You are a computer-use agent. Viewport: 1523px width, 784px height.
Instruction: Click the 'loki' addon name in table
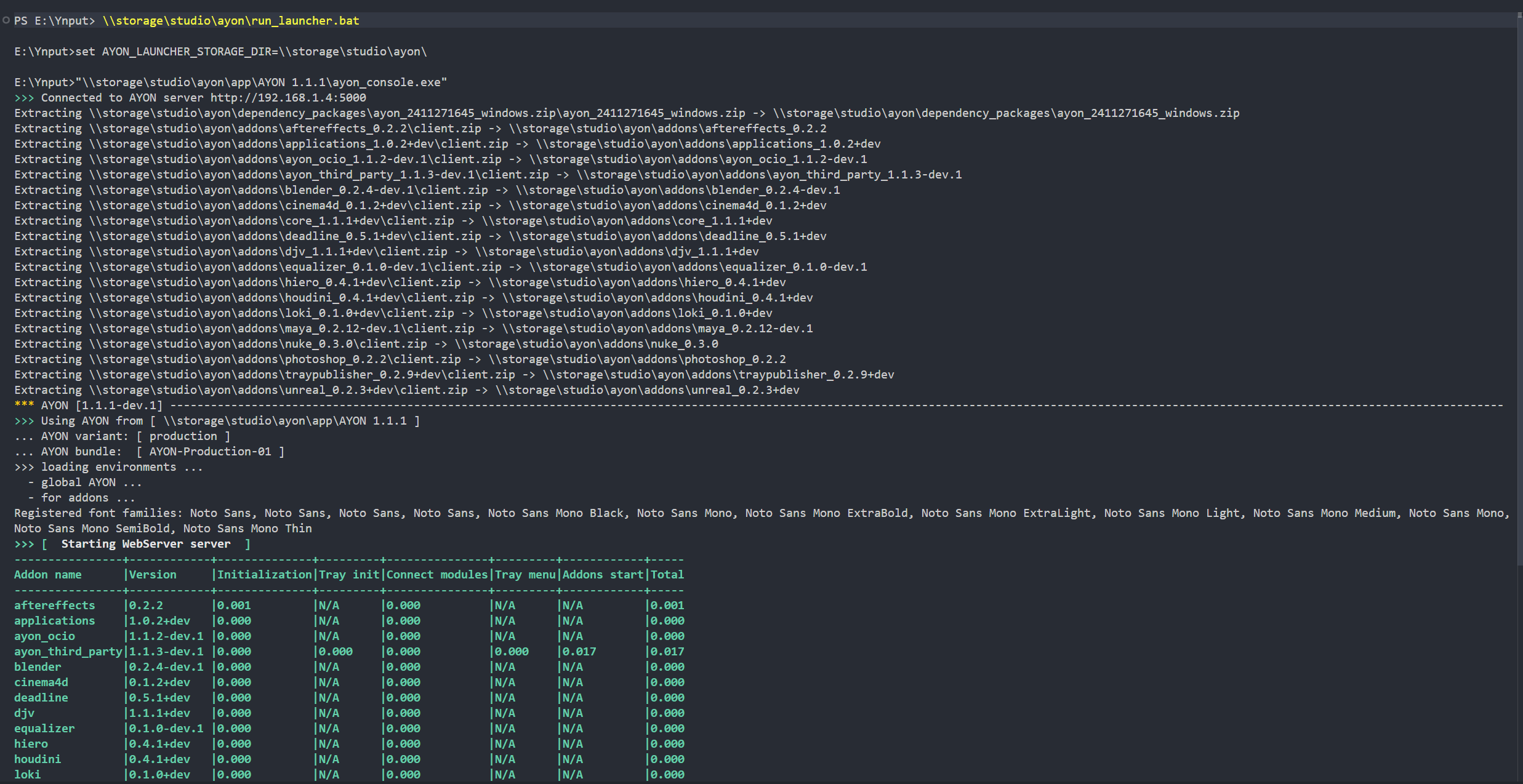28,774
